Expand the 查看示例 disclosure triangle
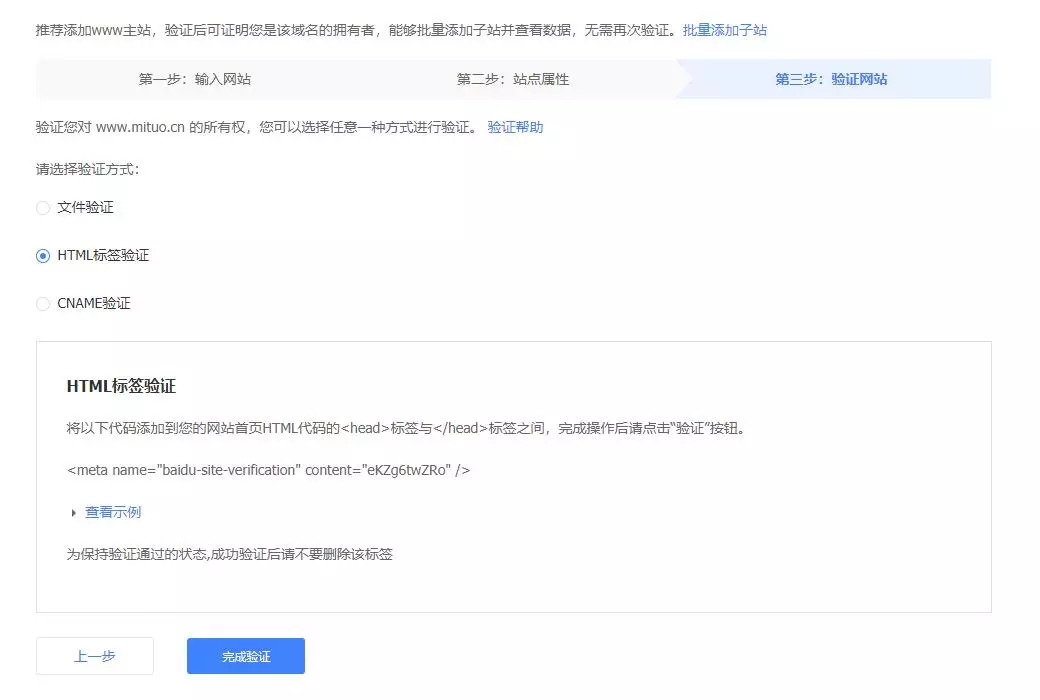1040x700 pixels. (73, 513)
